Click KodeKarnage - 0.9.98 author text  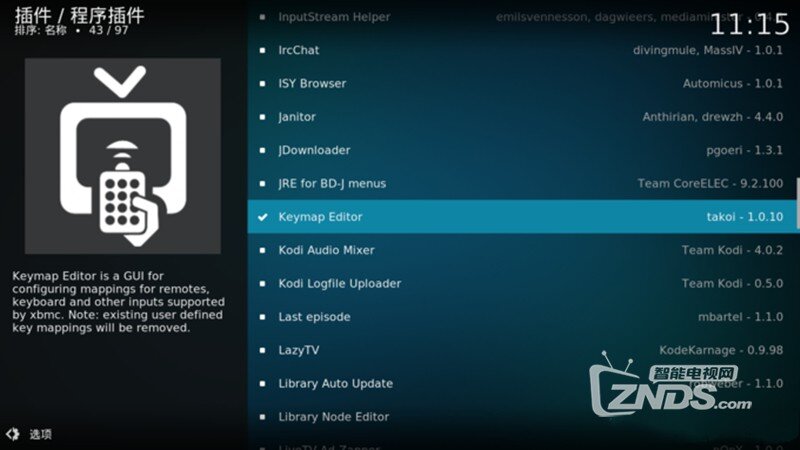(721, 350)
